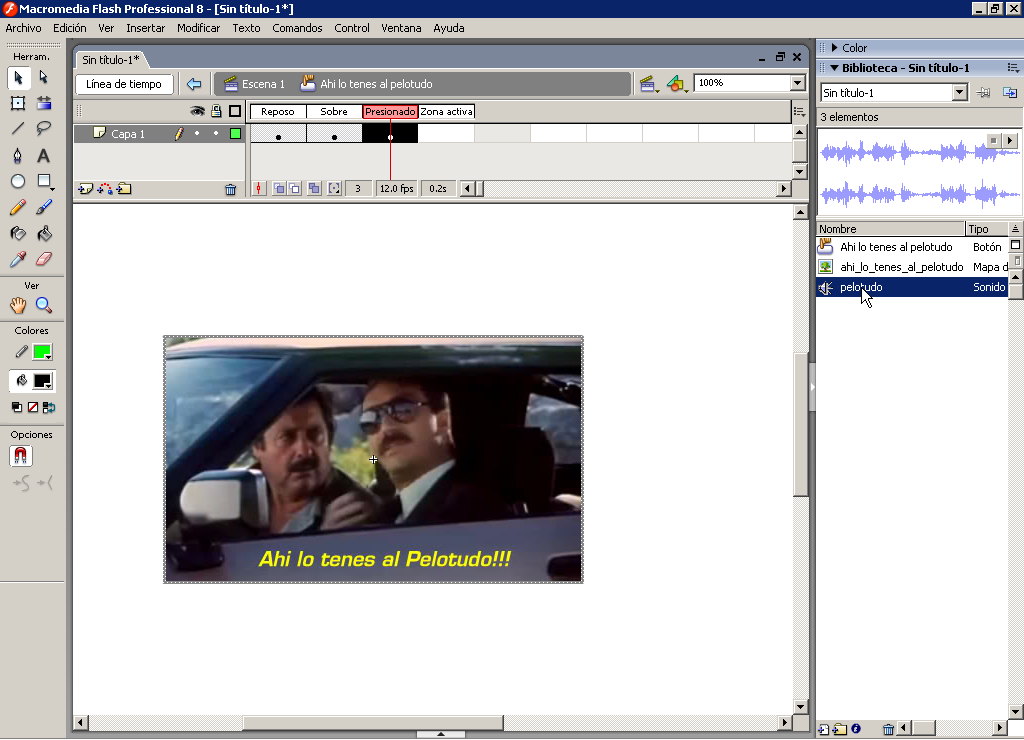Click the Black and White colors button
Screen dimensions: 1024x740
click(17, 408)
